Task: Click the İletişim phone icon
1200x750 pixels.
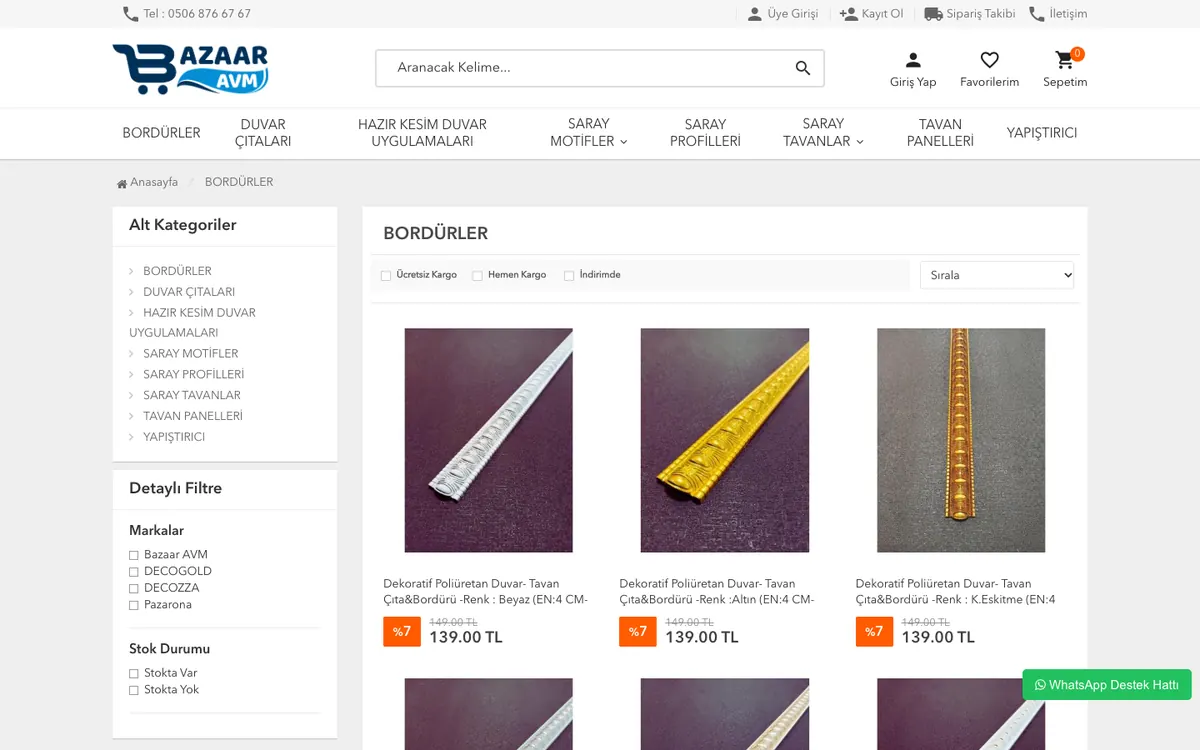Action: [1037, 14]
